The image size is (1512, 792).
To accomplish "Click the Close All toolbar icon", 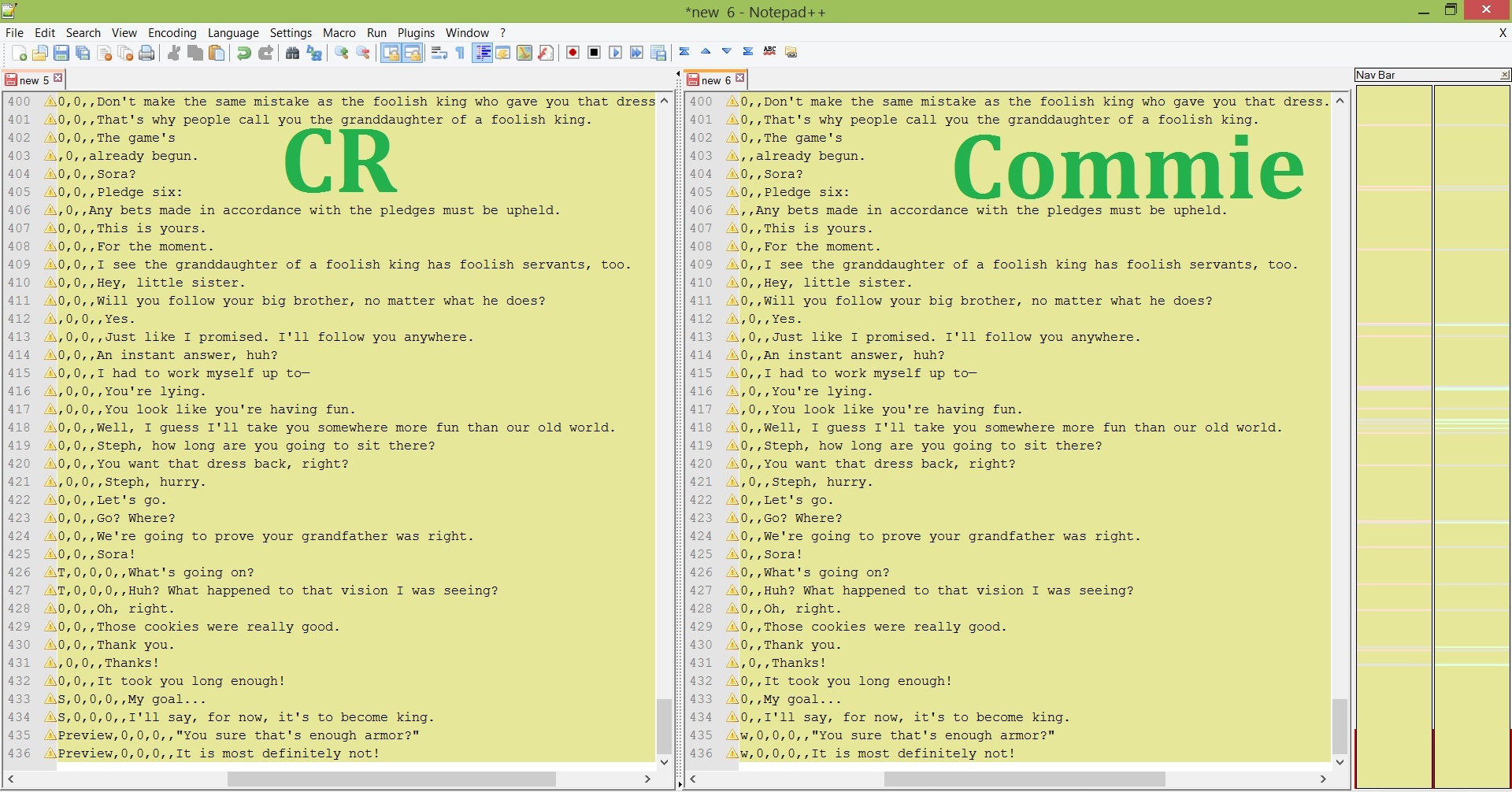I will (x=125, y=53).
